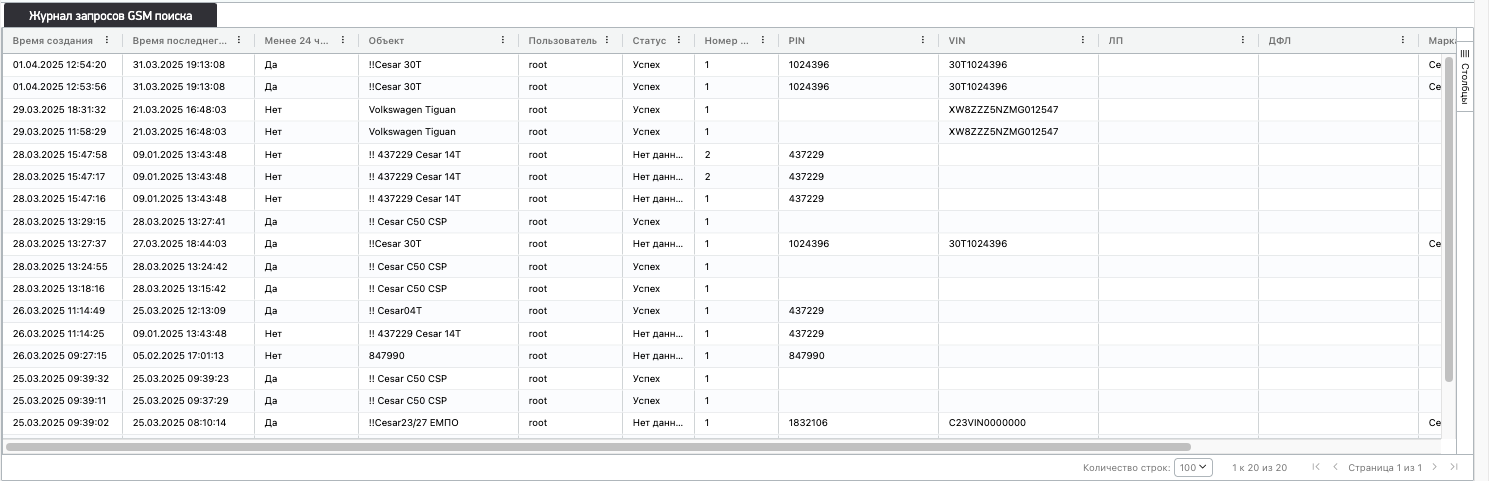
Task: Select row created 28.03.2025 13:27:37
Action: point(722,243)
